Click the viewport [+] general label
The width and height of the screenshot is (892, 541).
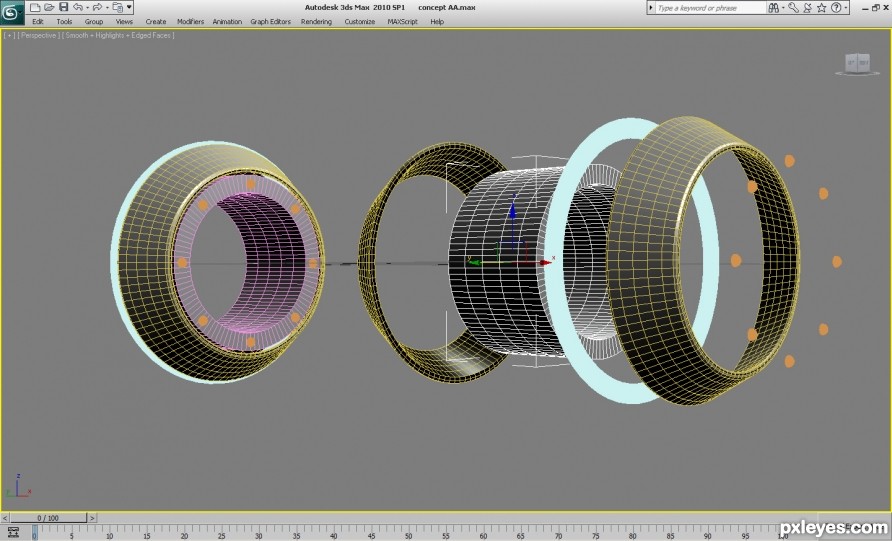click(10, 35)
